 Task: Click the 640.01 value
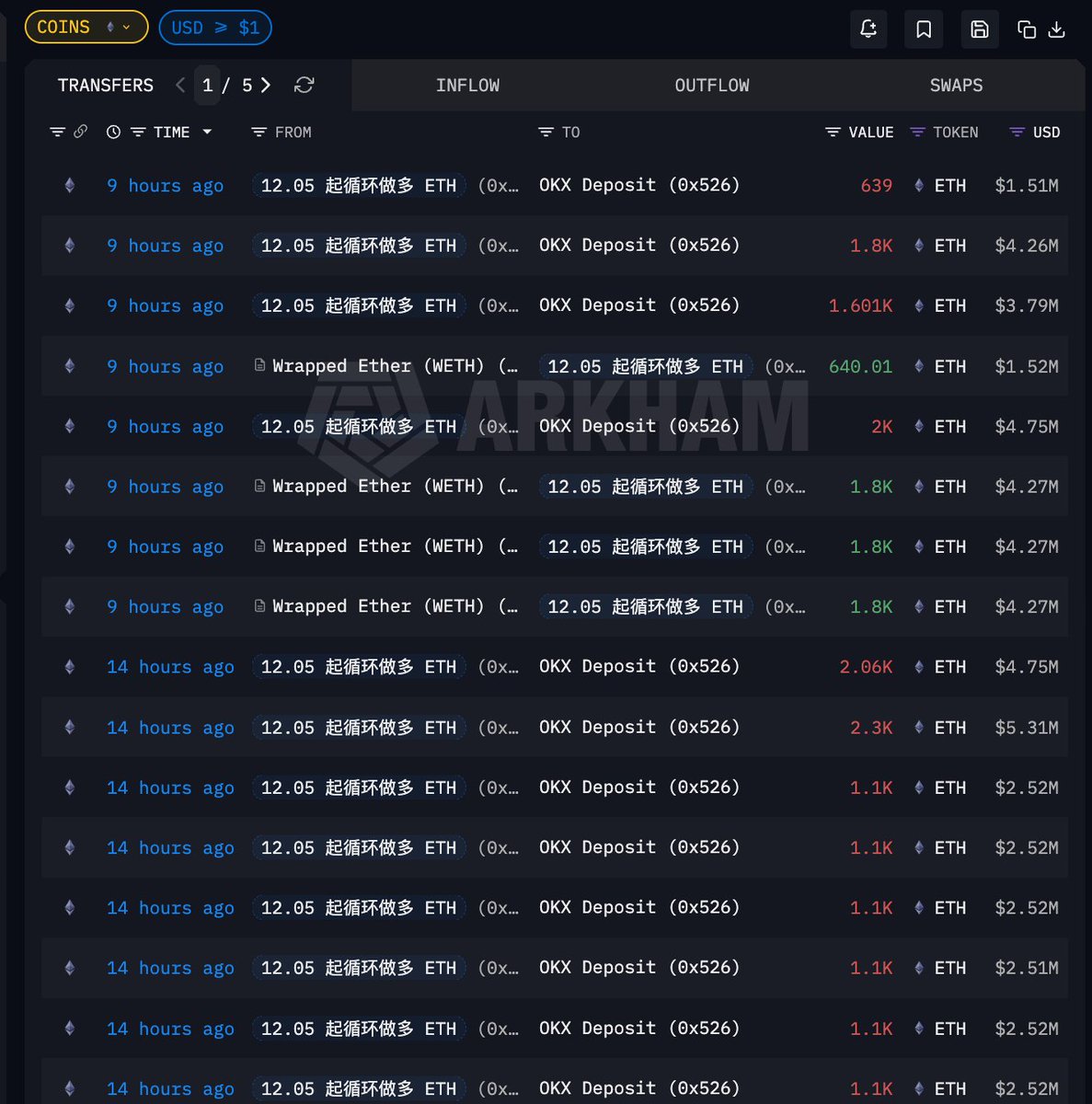coord(860,366)
